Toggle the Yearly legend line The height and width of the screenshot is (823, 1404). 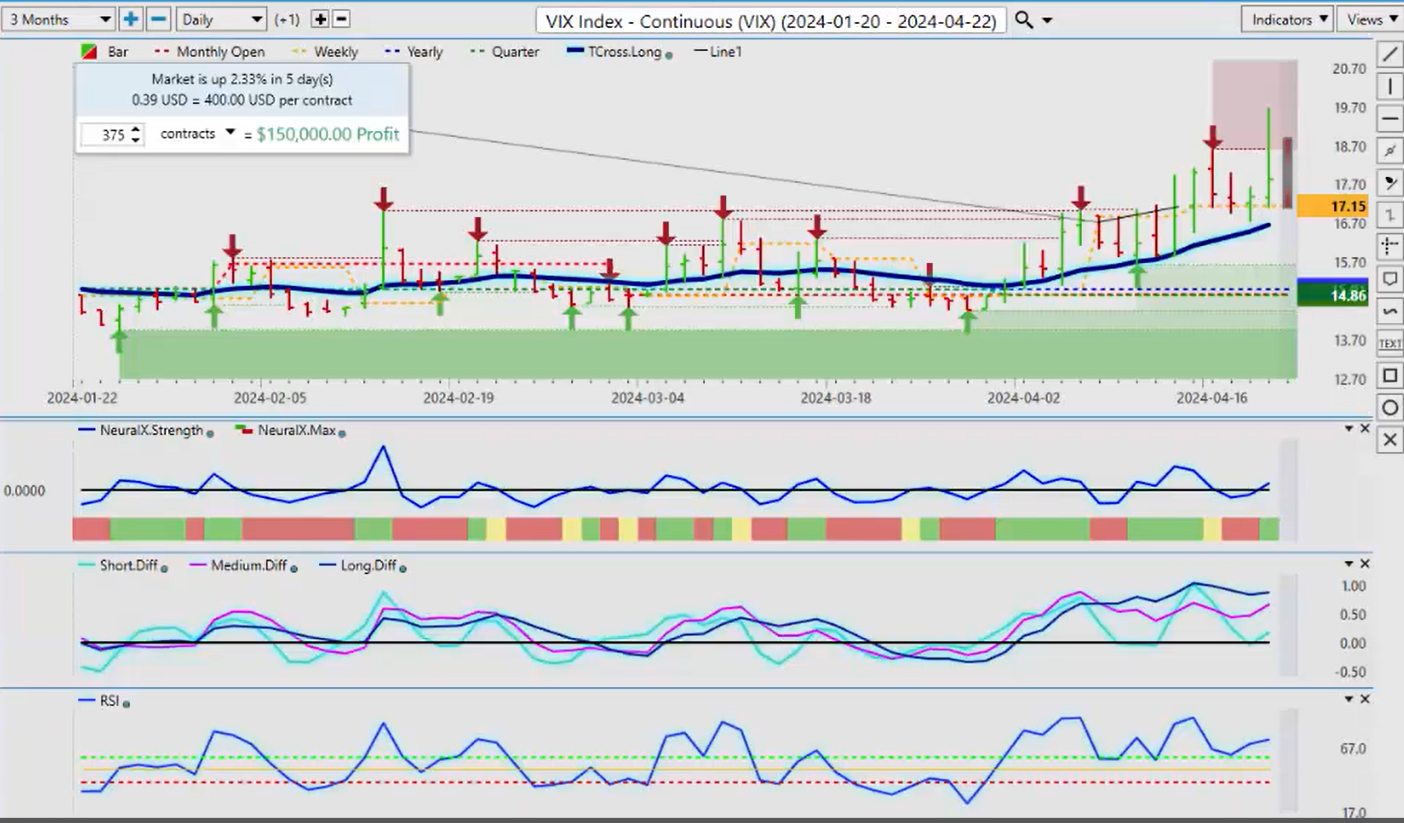(413, 52)
